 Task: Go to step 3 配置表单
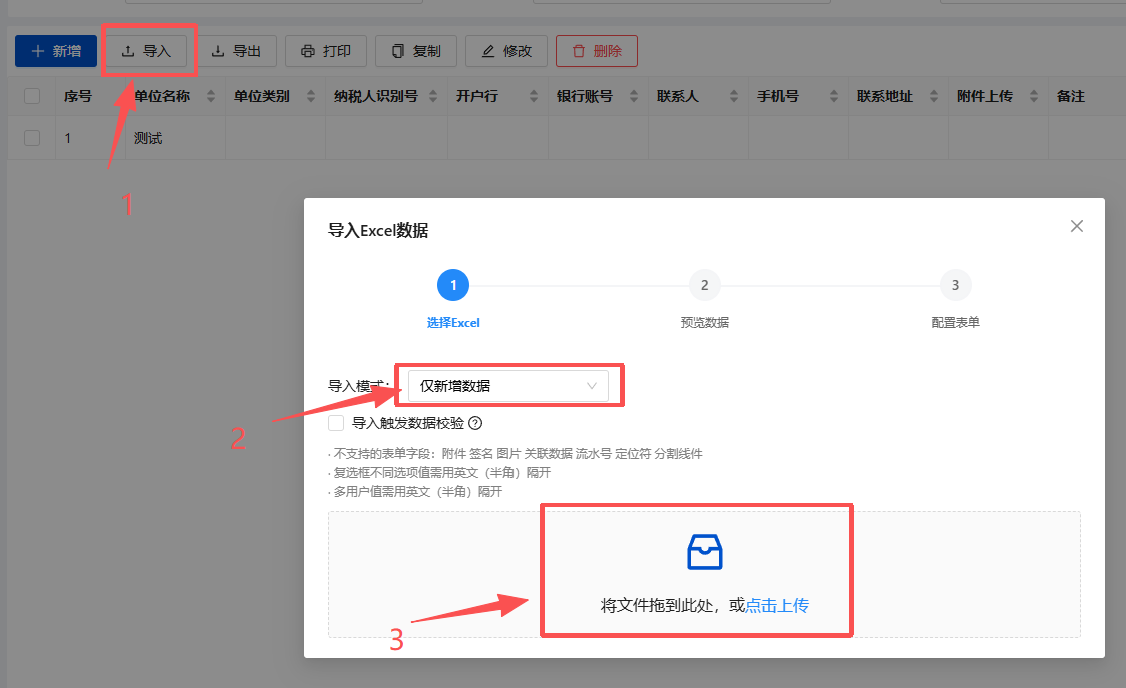(955, 286)
